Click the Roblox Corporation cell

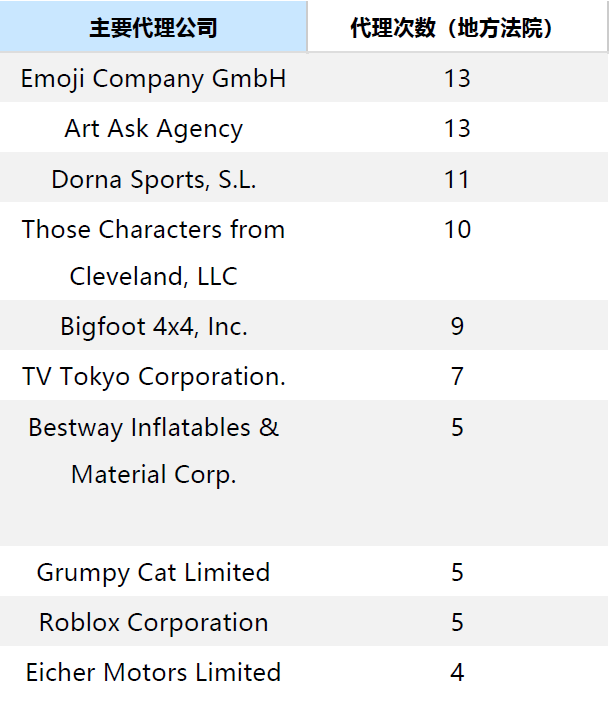coord(153,622)
